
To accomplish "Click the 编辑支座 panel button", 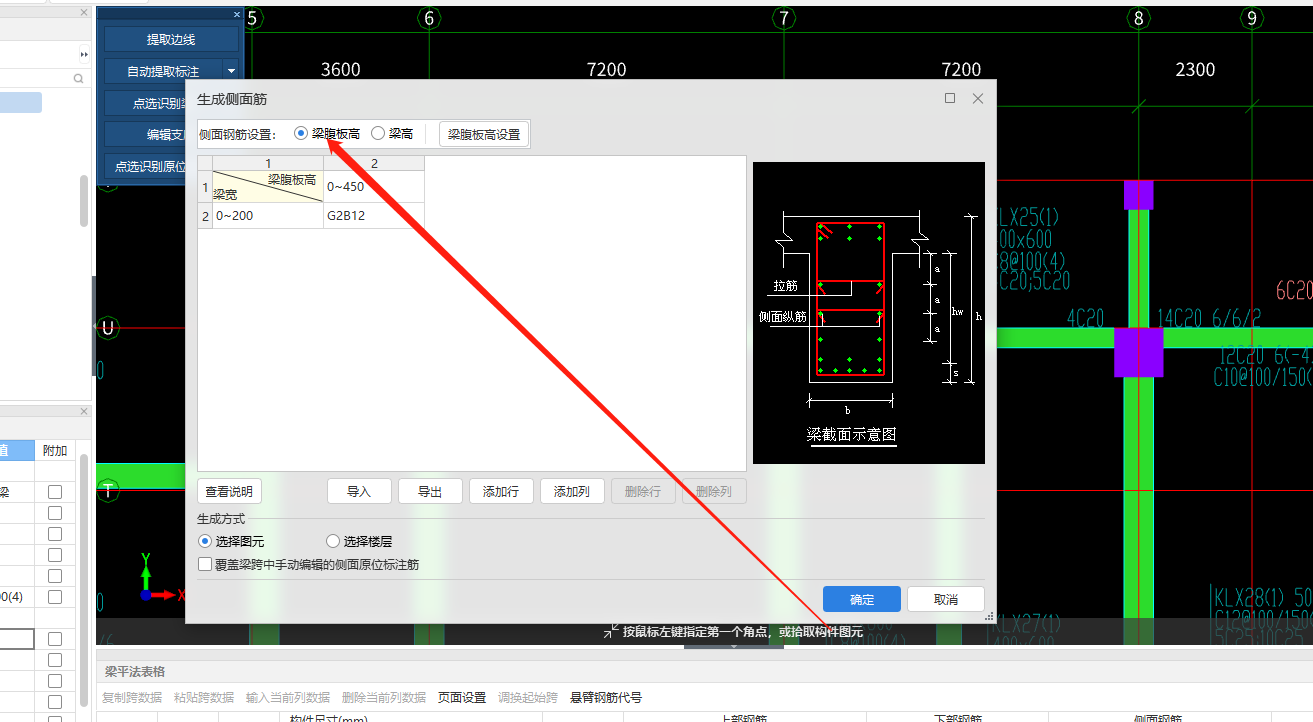I will [x=145, y=135].
